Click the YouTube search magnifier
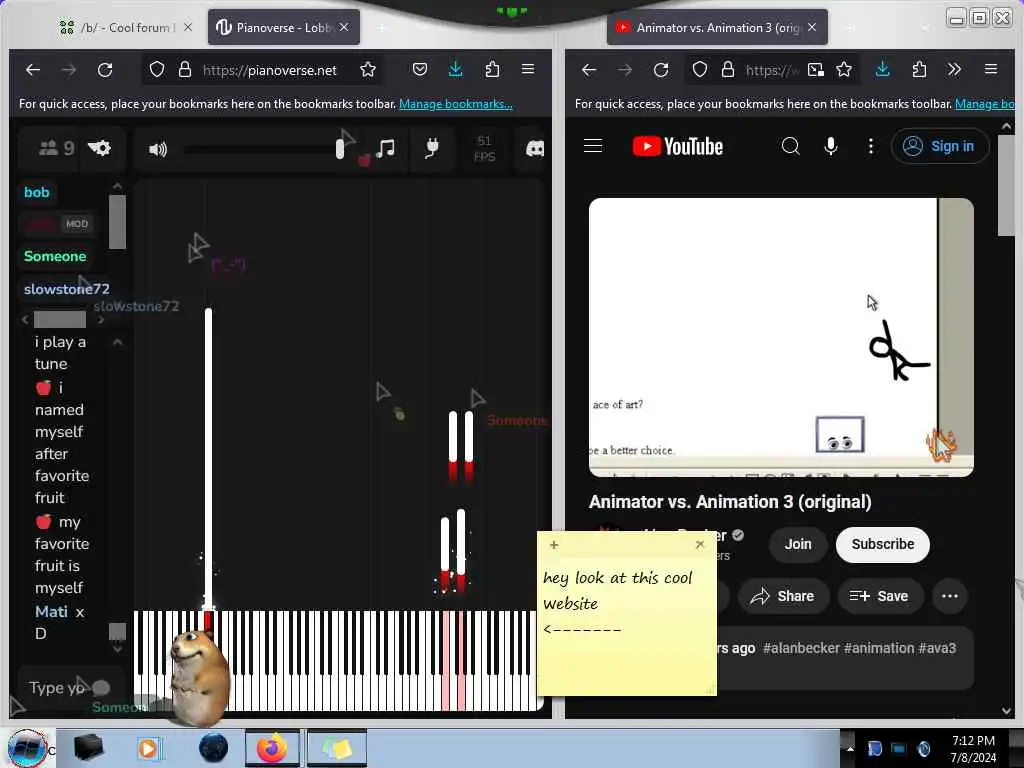Screen dimensions: 1024x768 point(790,146)
